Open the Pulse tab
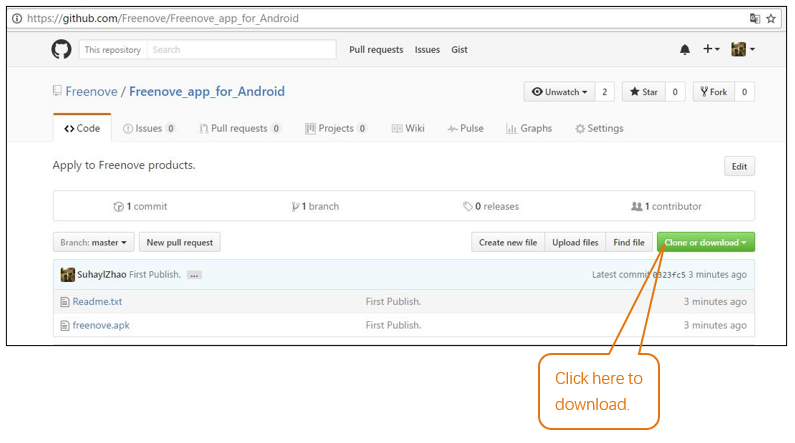 click(x=465, y=128)
